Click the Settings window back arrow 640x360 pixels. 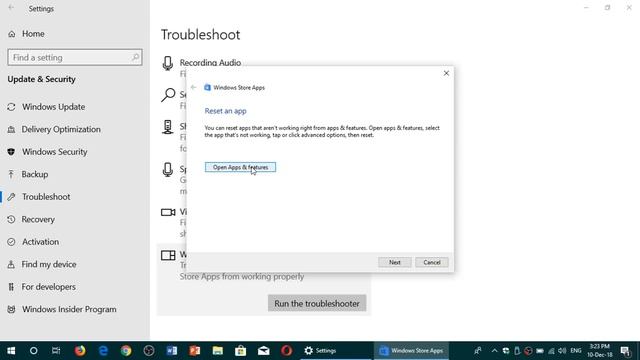11,8
